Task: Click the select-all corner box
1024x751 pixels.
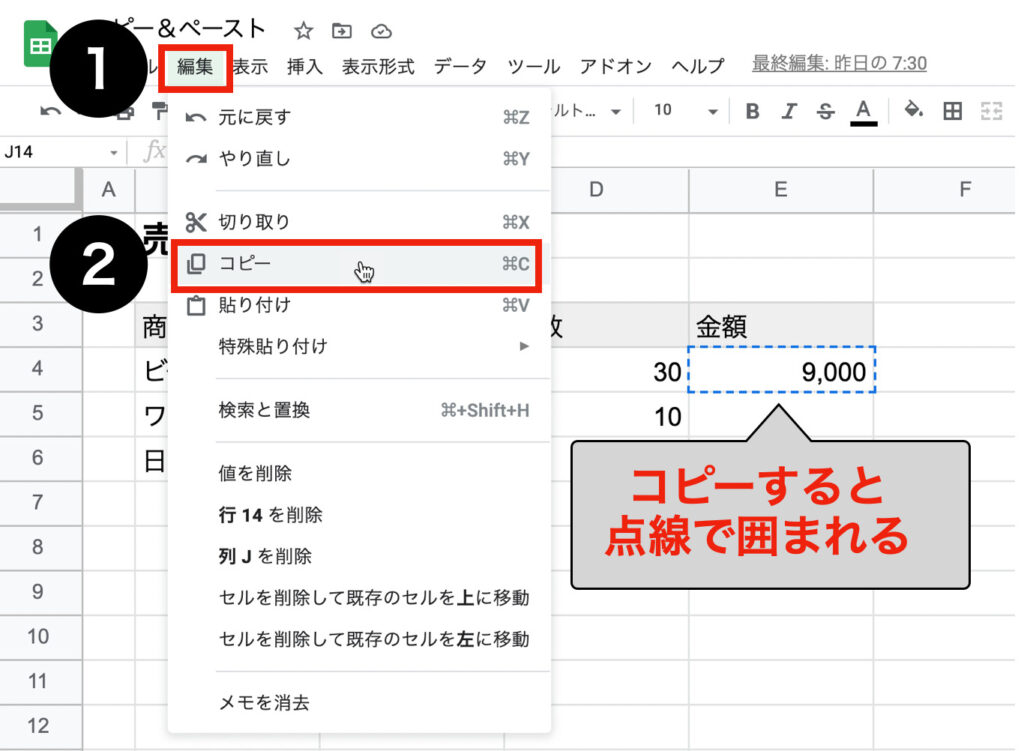Action: pyautogui.click(x=40, y=190)
